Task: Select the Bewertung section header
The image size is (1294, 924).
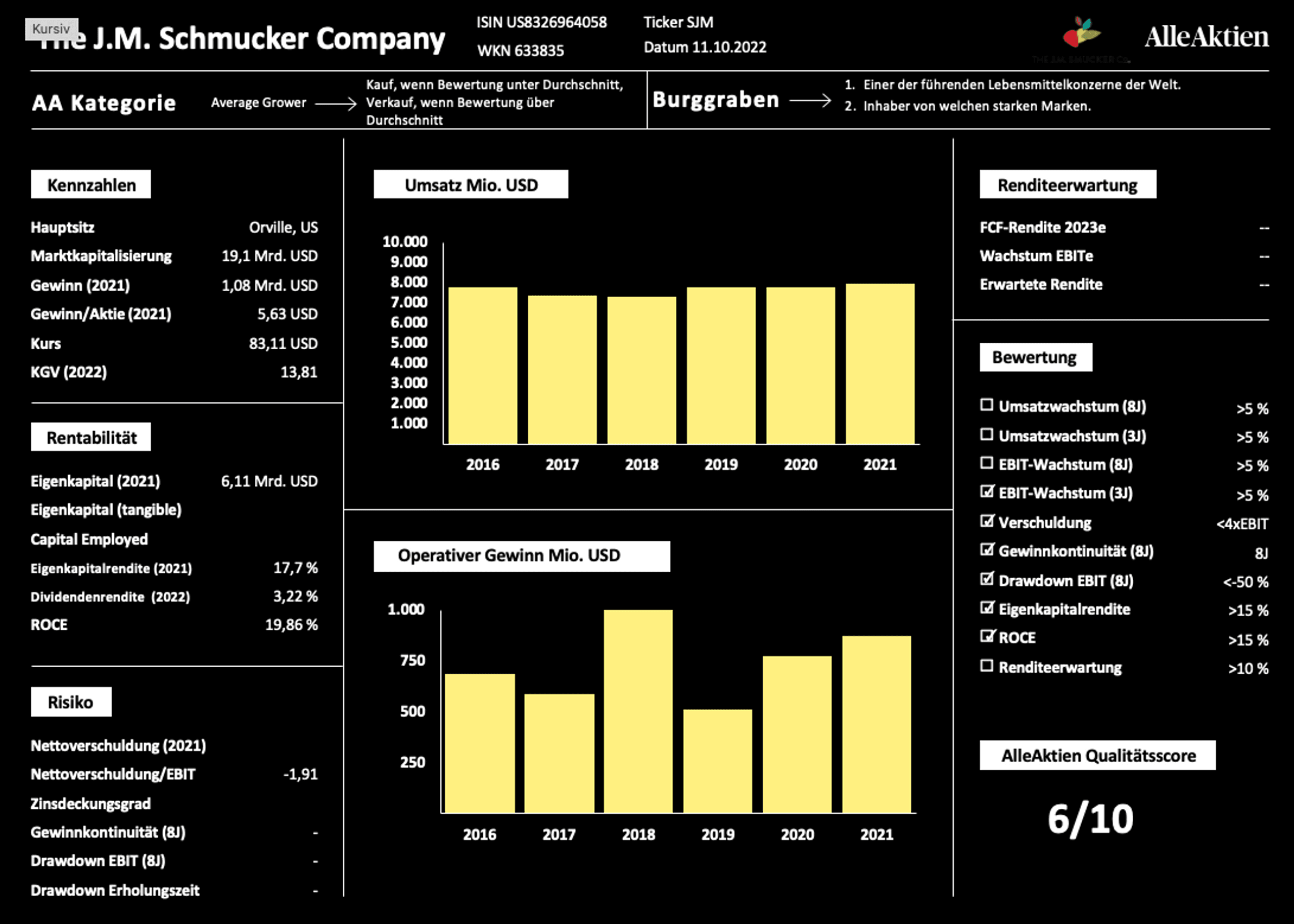Action: click(1036, 357)
